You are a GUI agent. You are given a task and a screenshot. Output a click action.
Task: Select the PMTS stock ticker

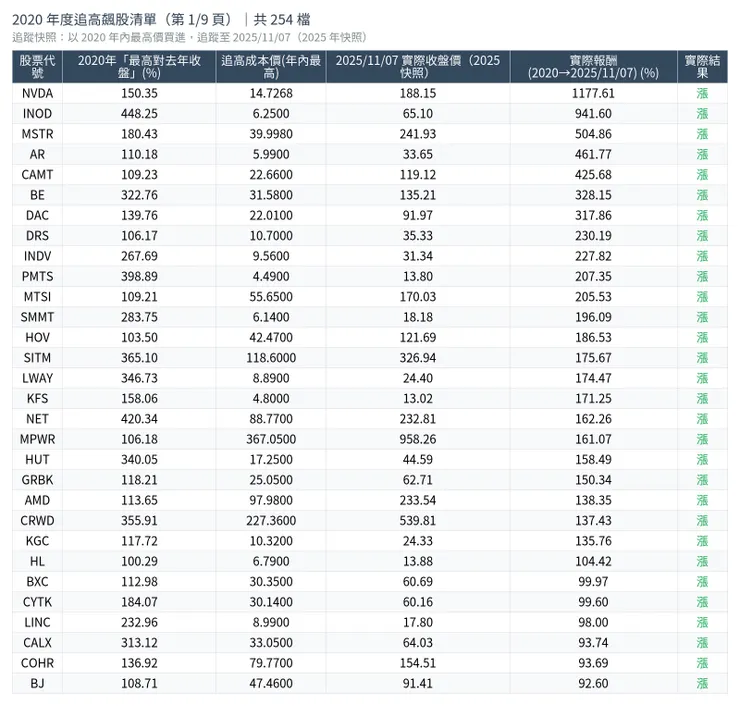click(x=37, y=276)
